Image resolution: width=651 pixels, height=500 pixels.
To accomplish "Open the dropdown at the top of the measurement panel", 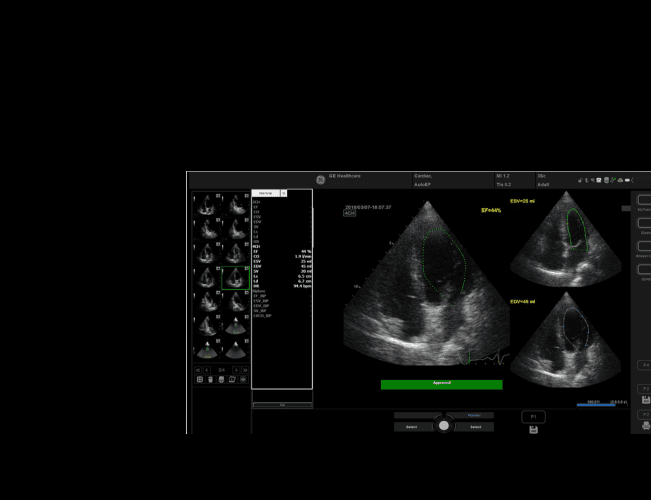I will click(265, 193).
